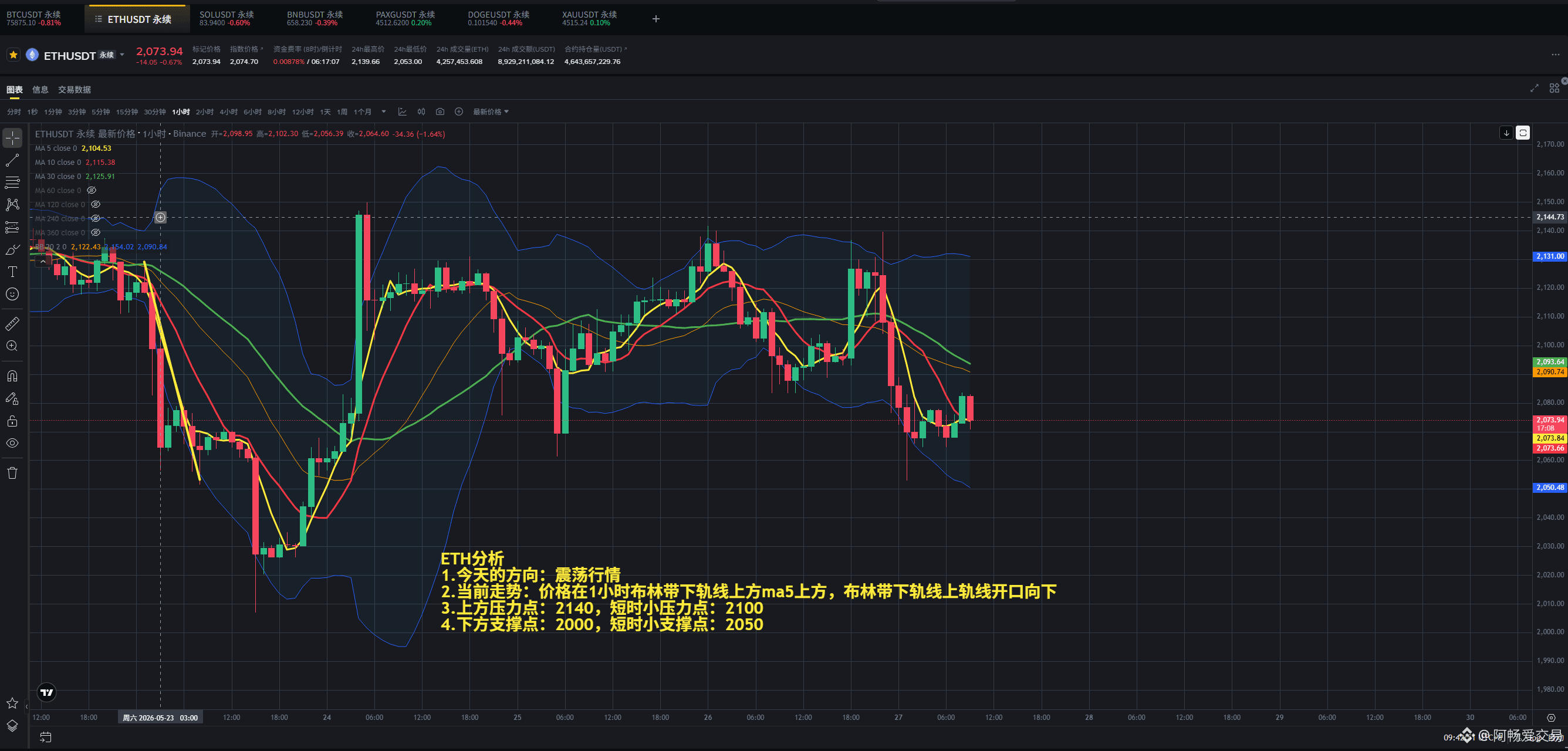
Task: Open the favorites star toolbar
Action: tap(12, 703)
